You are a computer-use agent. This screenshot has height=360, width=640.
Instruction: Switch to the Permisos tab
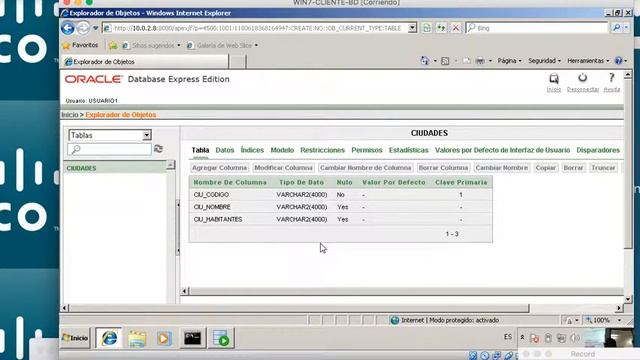click(x=367, y=150)
